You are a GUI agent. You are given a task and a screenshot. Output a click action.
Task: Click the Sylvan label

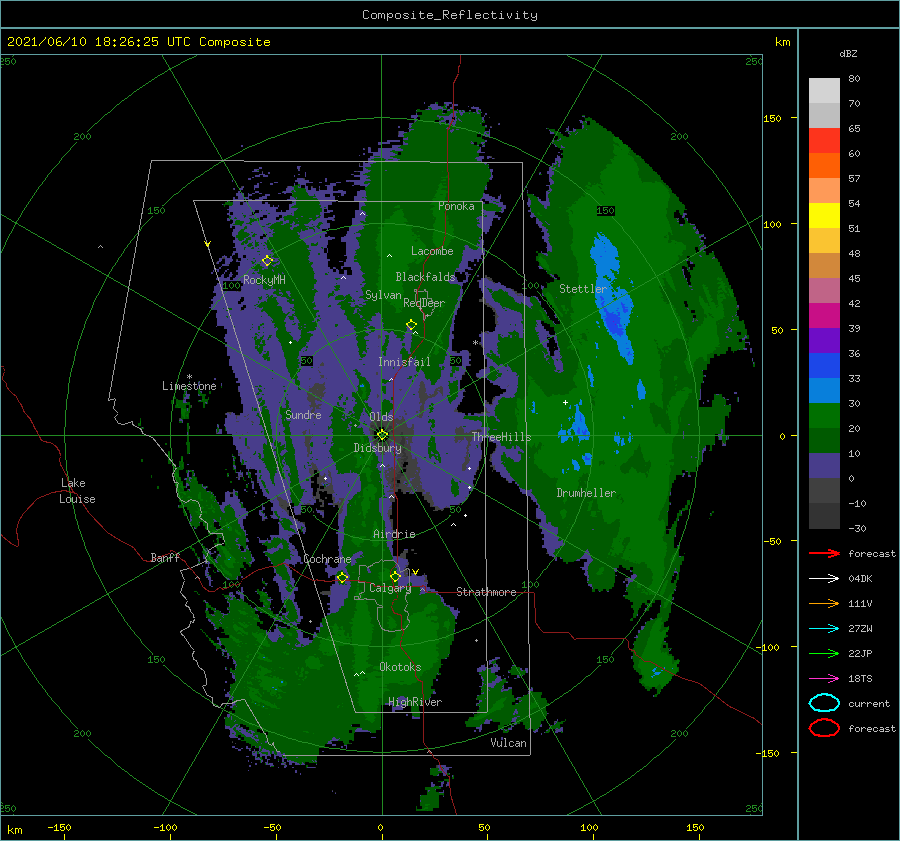click(383, 295)
